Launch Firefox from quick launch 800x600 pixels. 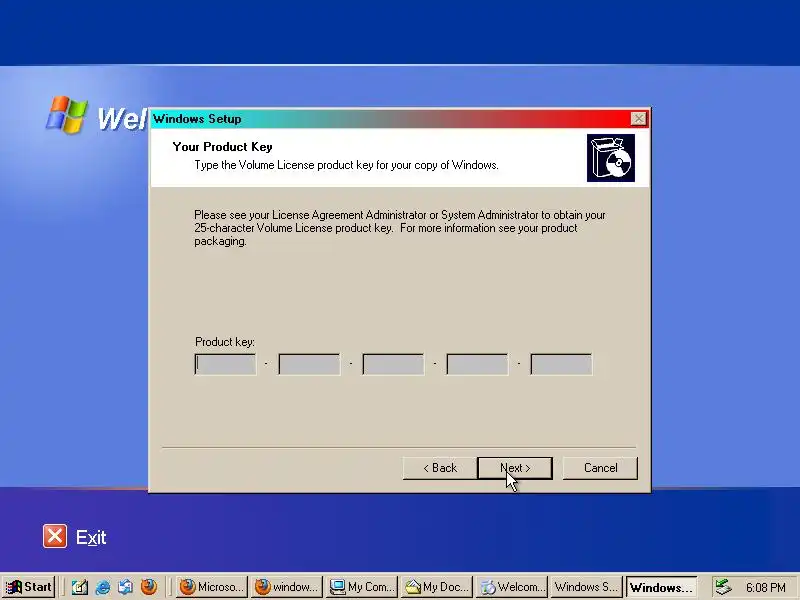click(x=148, y=587)
